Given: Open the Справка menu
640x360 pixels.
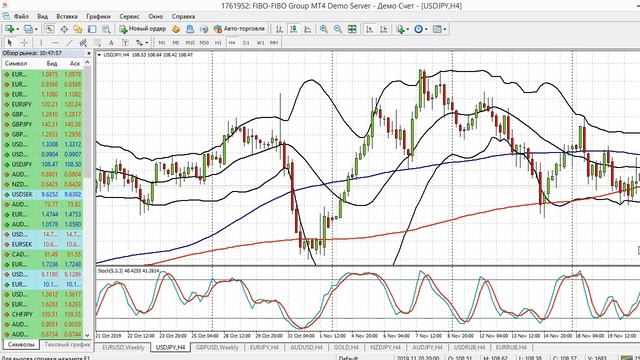Looking at the screenshot, I should click(183, 17).
